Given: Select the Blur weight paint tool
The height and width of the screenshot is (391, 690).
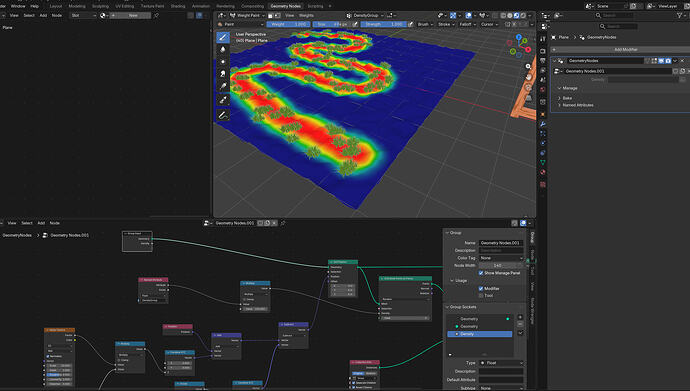Looking at the screenshot, I should click(x=223, y=49).
